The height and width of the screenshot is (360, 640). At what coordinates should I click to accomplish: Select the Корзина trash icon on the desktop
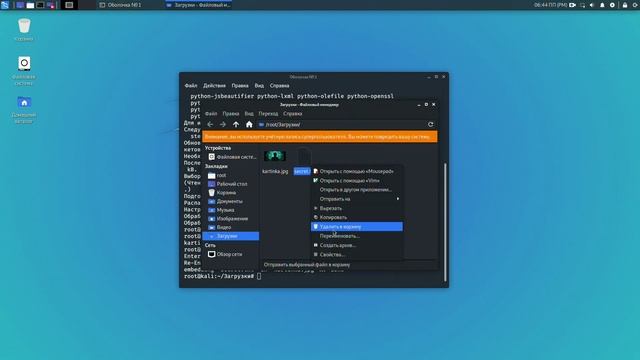coord(24,29)
